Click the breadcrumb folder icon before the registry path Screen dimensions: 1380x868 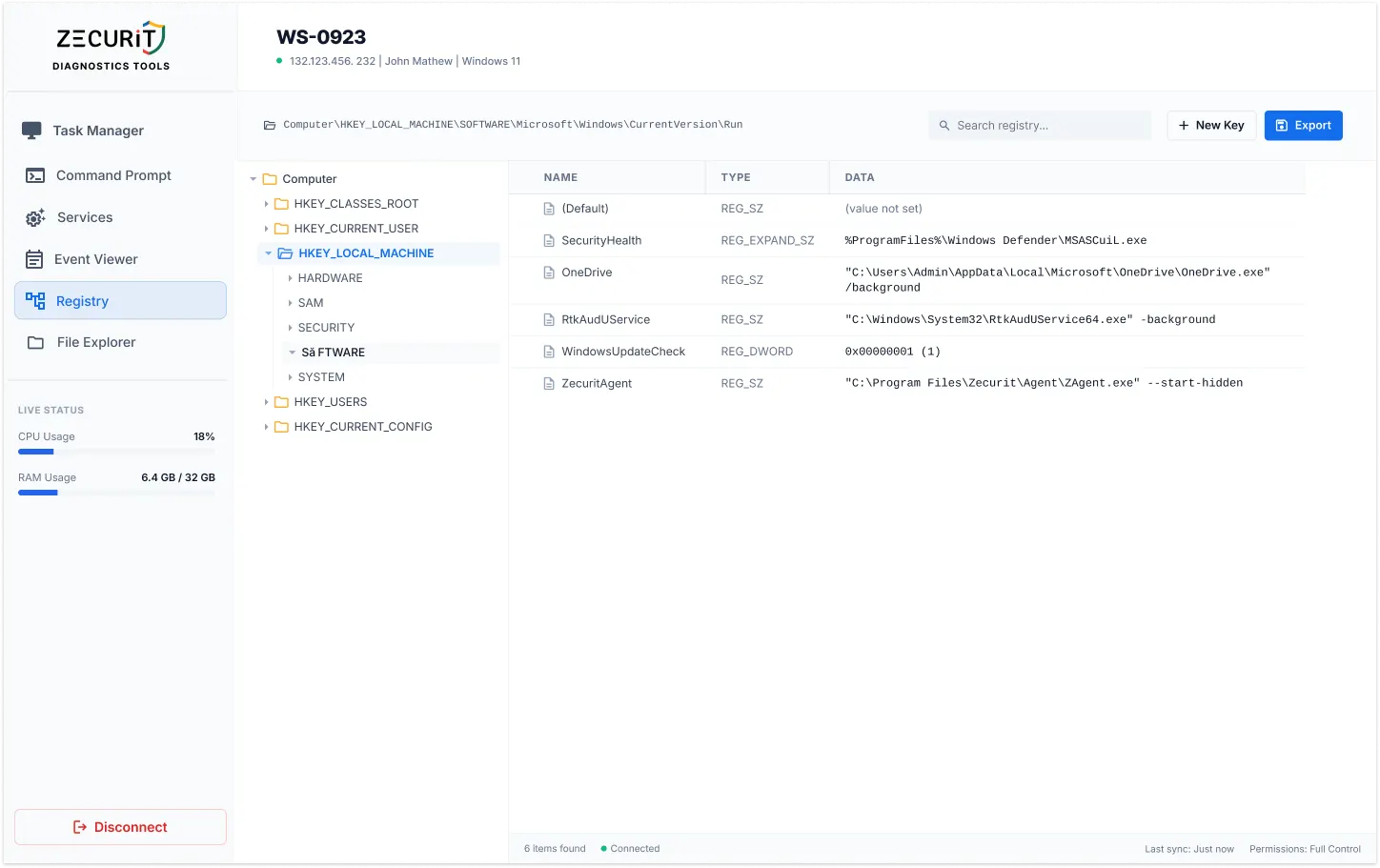pyautogui.click(x=270, y=124)
